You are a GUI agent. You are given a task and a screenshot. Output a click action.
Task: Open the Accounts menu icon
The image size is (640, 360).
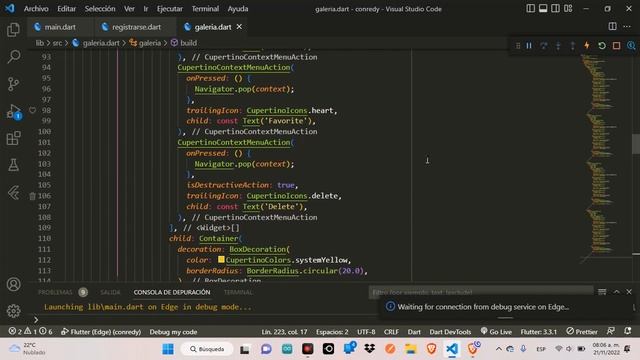click(13, 284)
